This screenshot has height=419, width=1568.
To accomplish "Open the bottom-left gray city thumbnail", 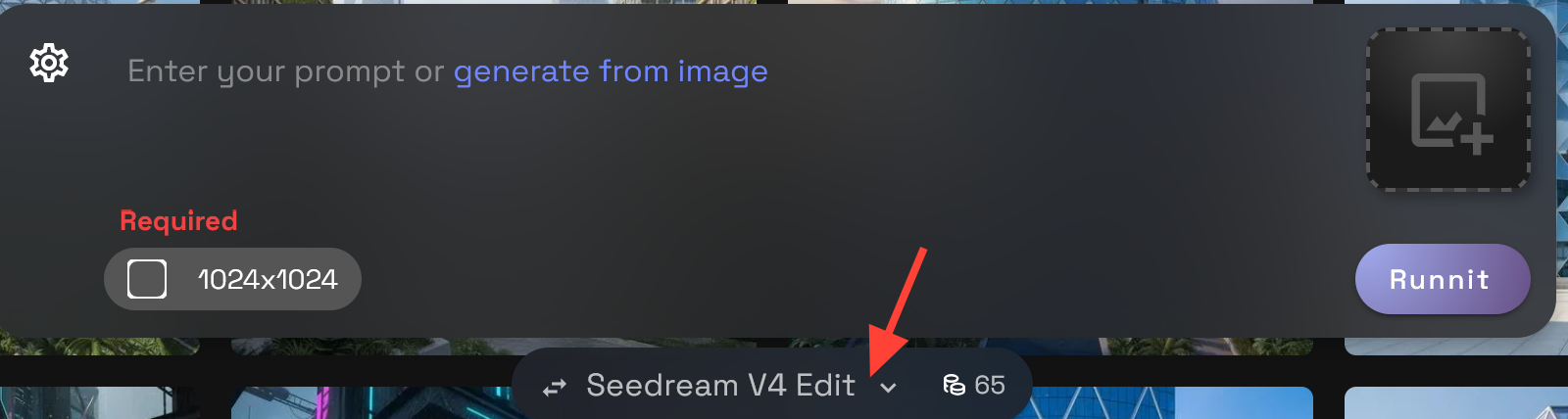I will [x=100, y=402].
